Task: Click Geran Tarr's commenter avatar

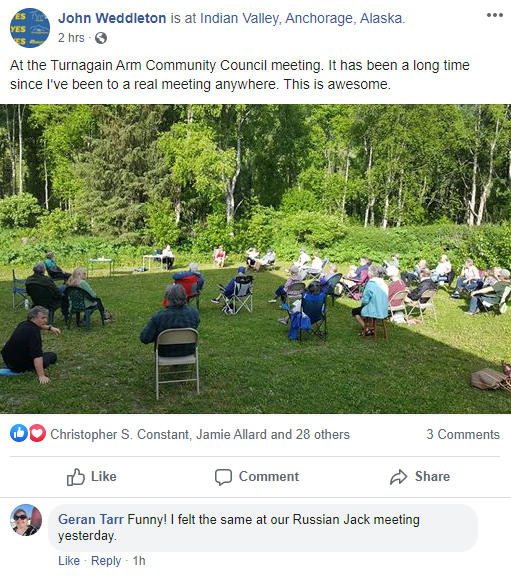Action: click(26, 520)
